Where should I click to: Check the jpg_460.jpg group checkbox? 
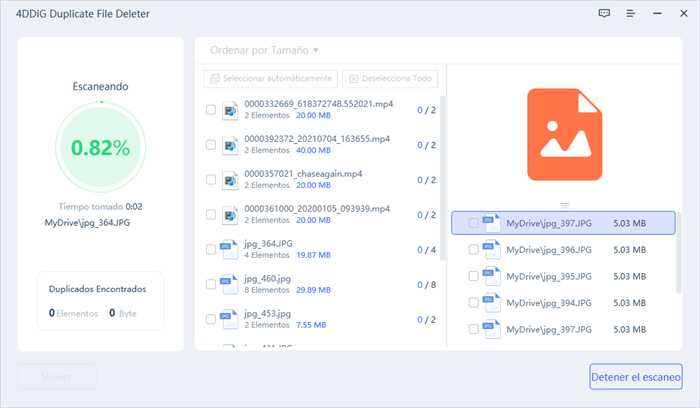click(x=211, y=284)
